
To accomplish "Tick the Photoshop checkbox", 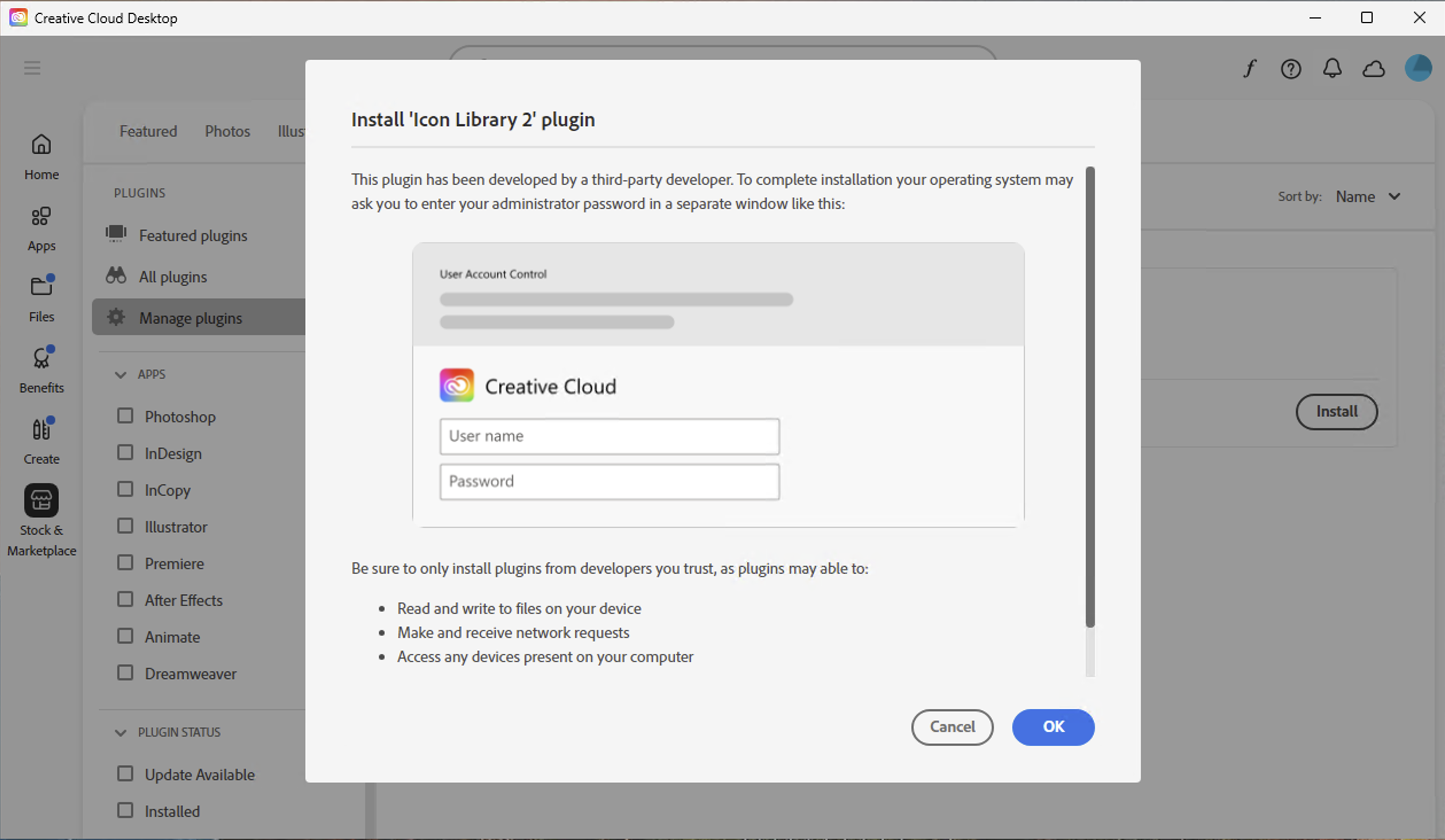I will [x=125, y=415].
